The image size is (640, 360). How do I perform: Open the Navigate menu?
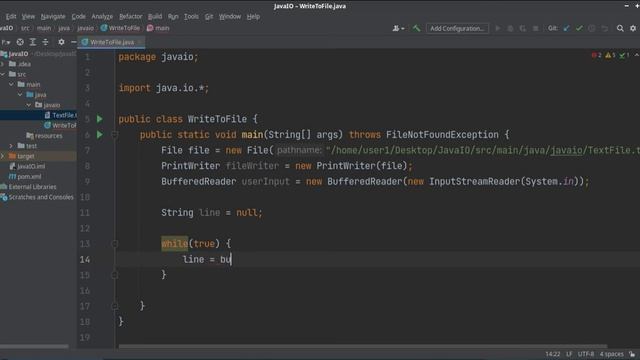pyautogui.click(x=53, y=16)
